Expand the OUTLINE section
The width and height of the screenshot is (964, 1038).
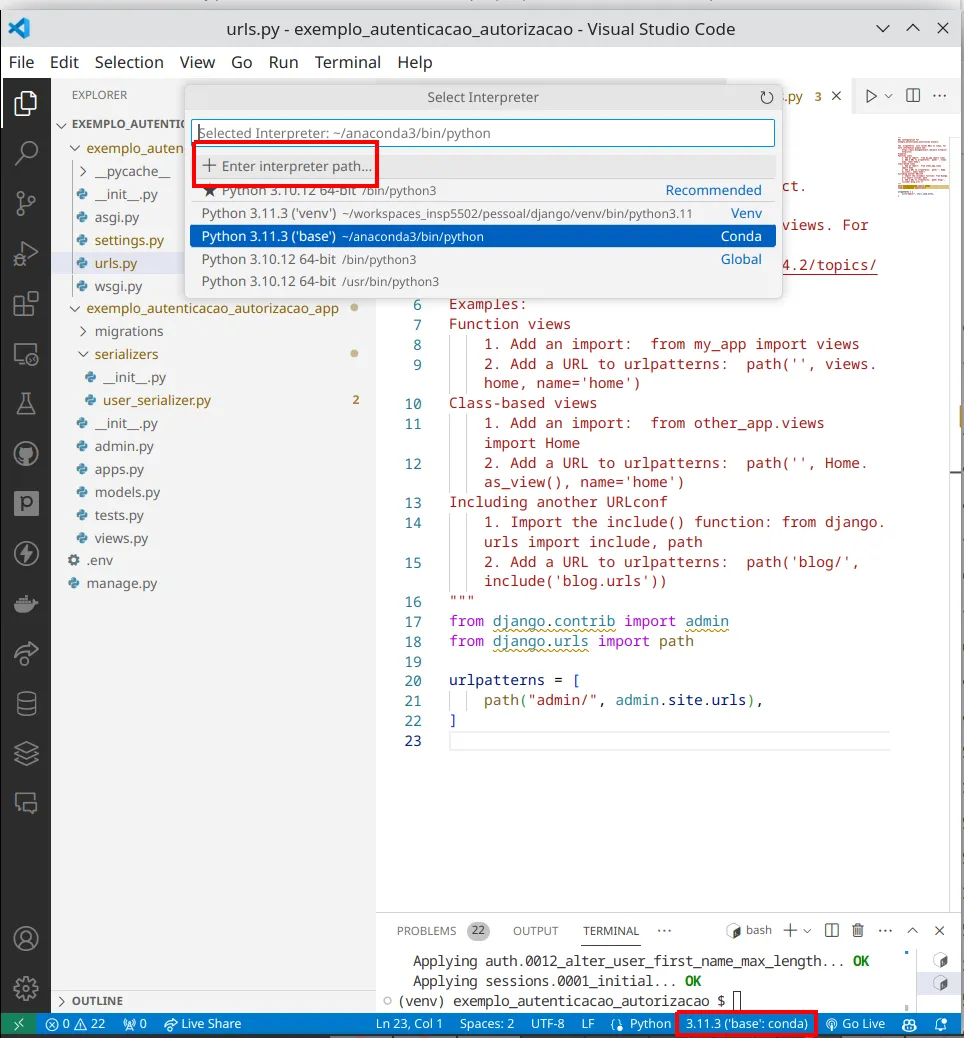point(62,1001)
